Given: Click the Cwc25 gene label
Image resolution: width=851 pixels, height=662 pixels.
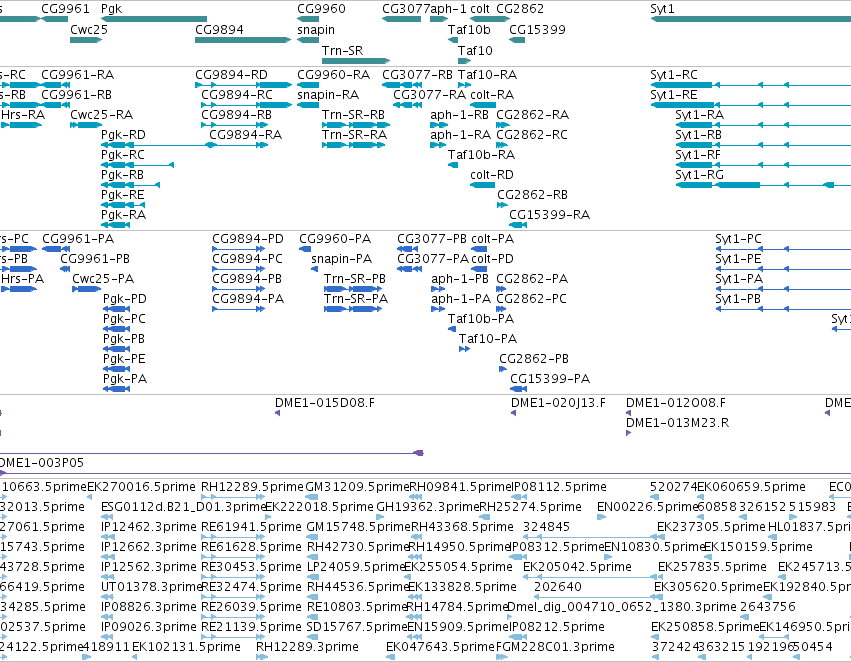Looking at the screenshot, I should click(89, 30).
